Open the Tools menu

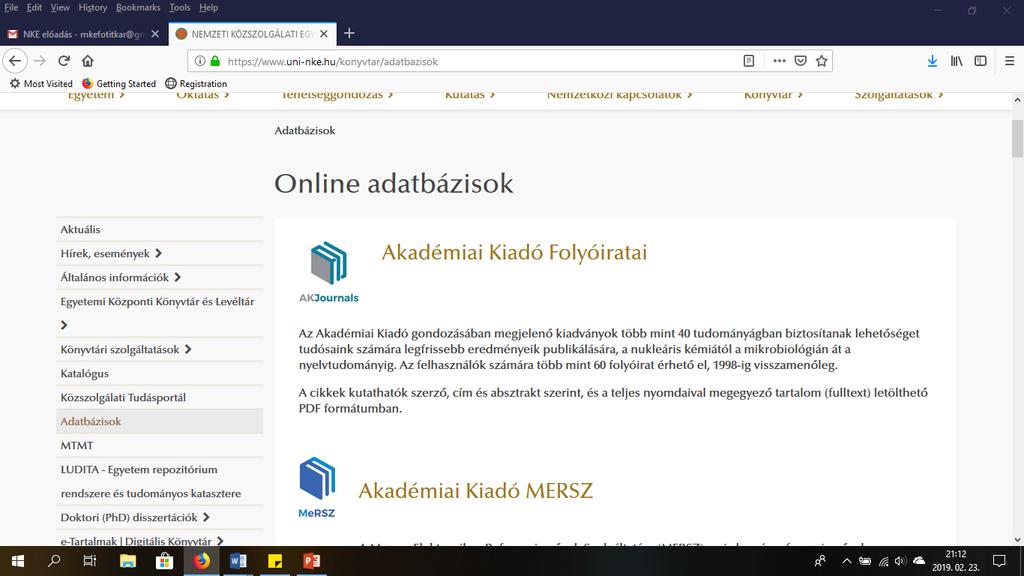tap(180, 7)
